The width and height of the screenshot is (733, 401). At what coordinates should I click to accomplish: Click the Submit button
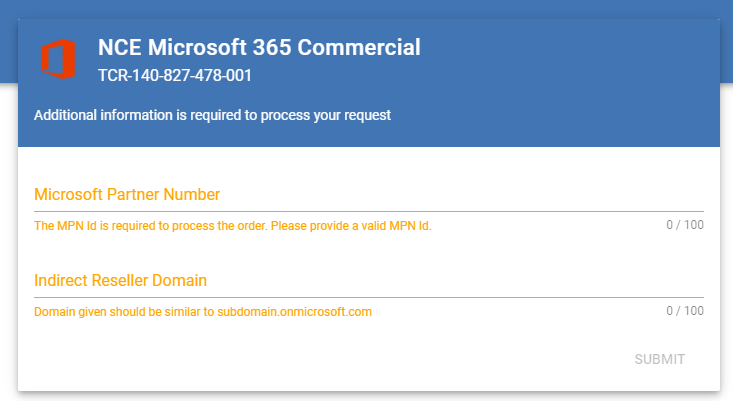(659, 359)
